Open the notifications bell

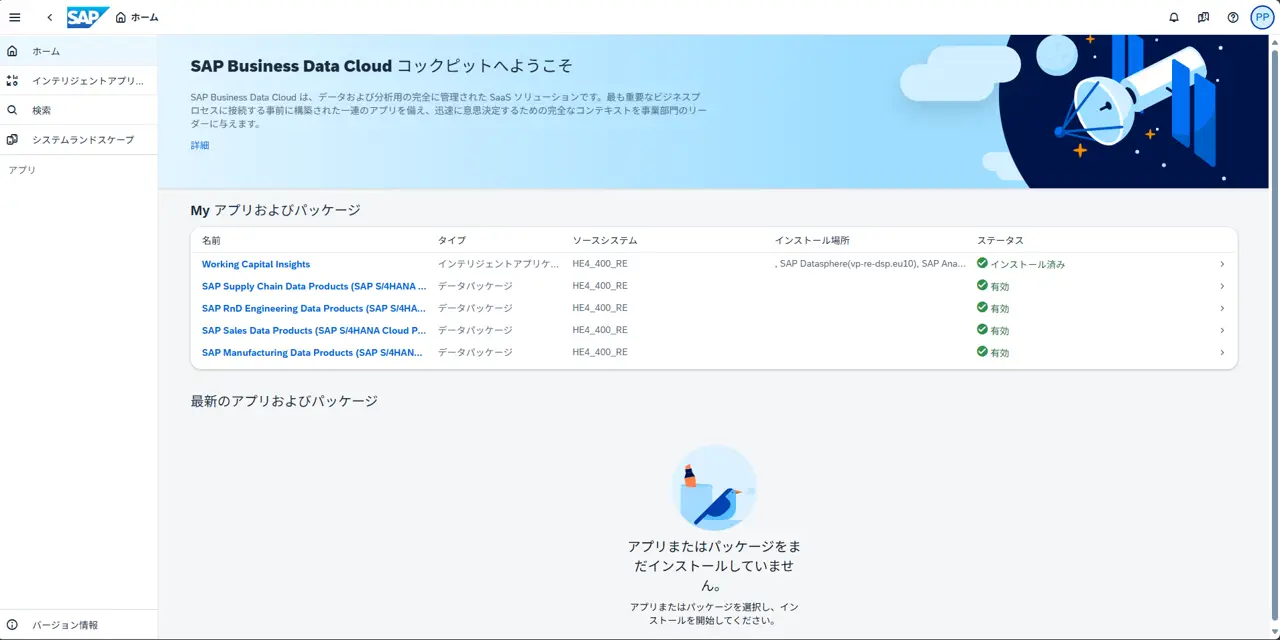pyautogui.click(x=1174, y=17)
